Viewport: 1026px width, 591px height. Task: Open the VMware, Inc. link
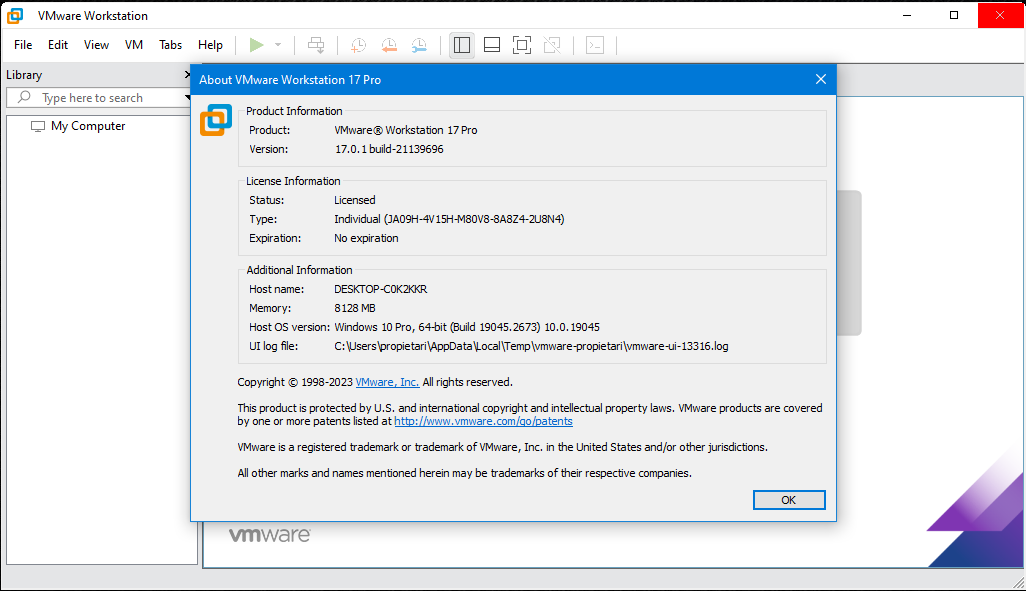(387, 382)
